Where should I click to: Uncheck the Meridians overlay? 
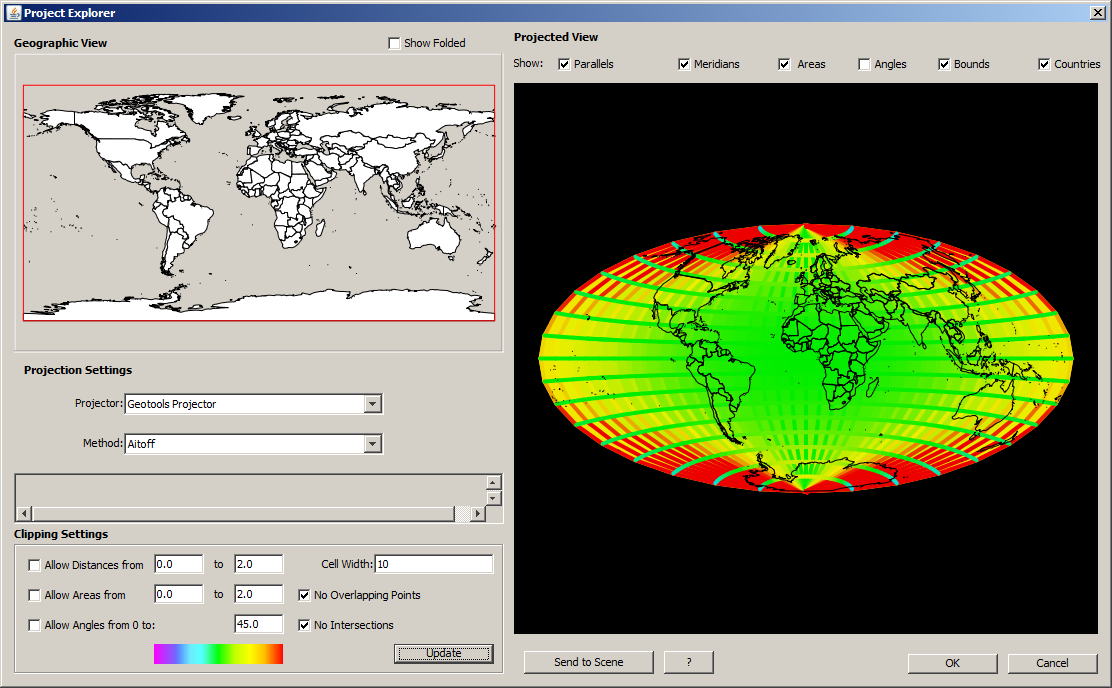(683, 63)
